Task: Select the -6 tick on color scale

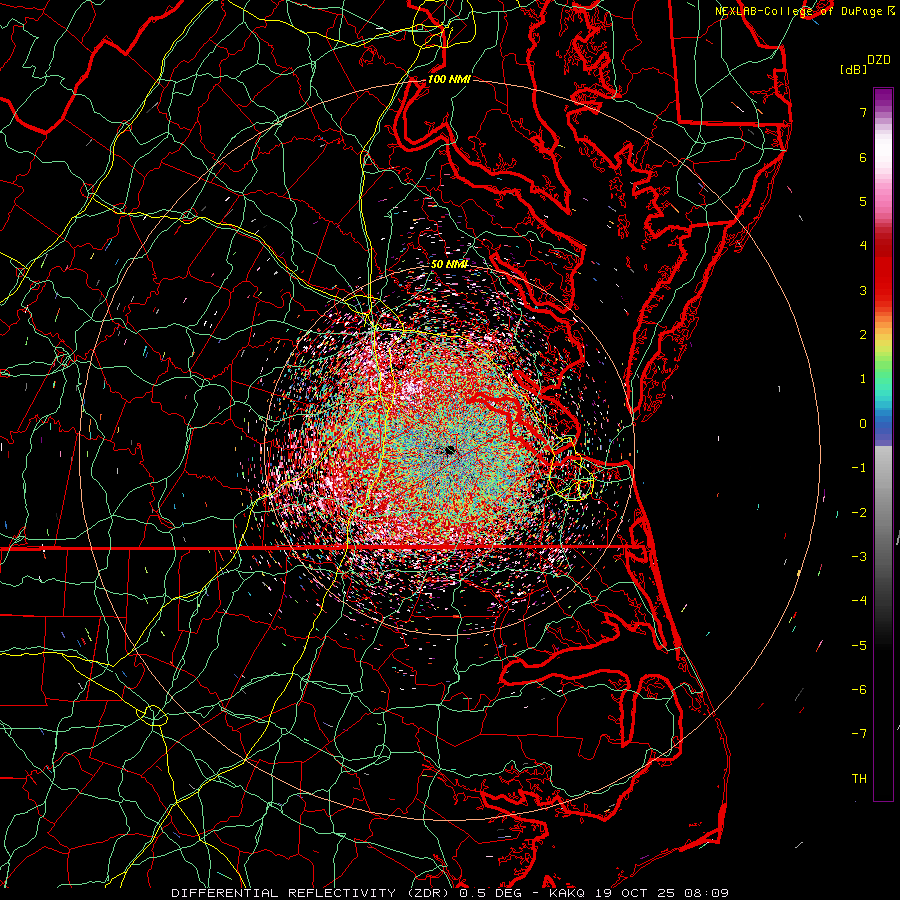Action: 859,690
